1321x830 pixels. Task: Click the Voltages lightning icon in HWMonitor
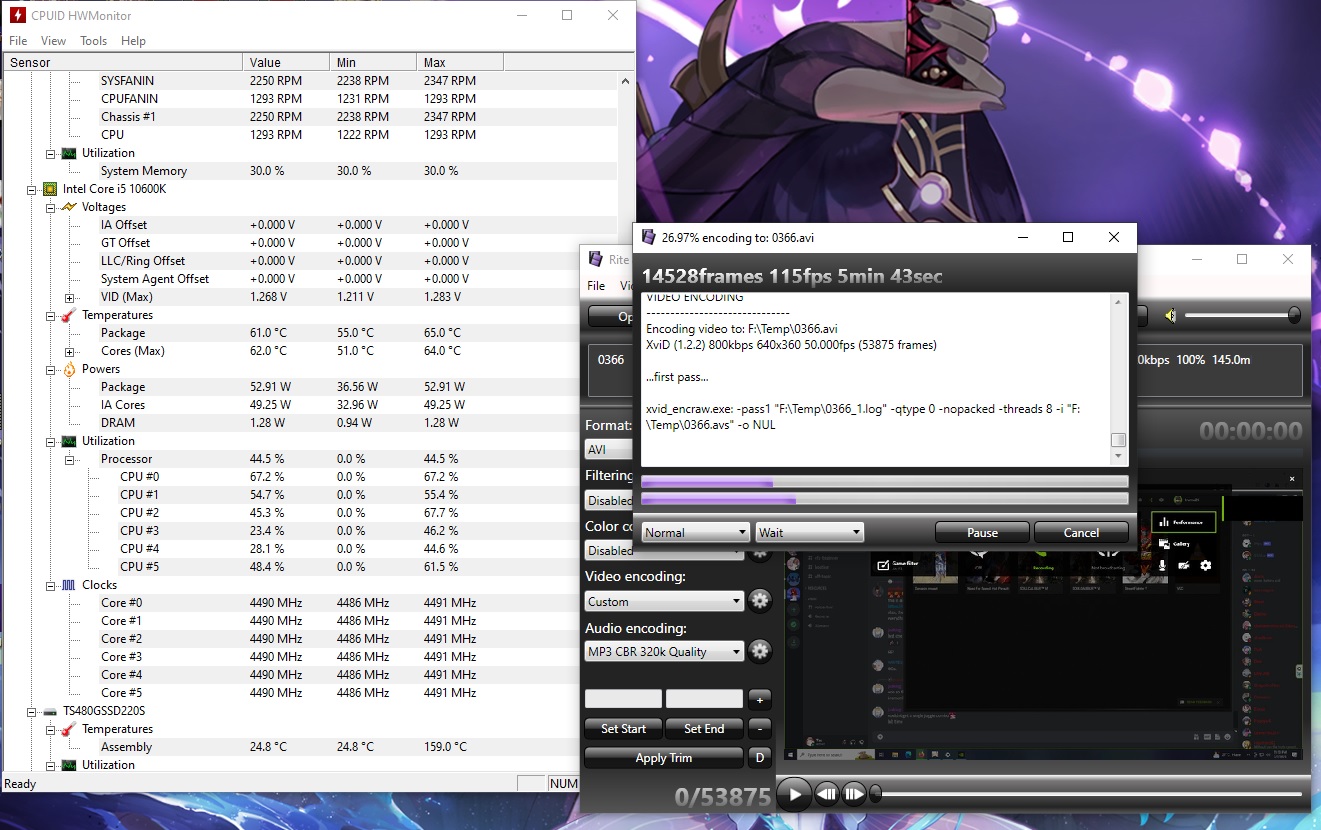click(69, 207)
